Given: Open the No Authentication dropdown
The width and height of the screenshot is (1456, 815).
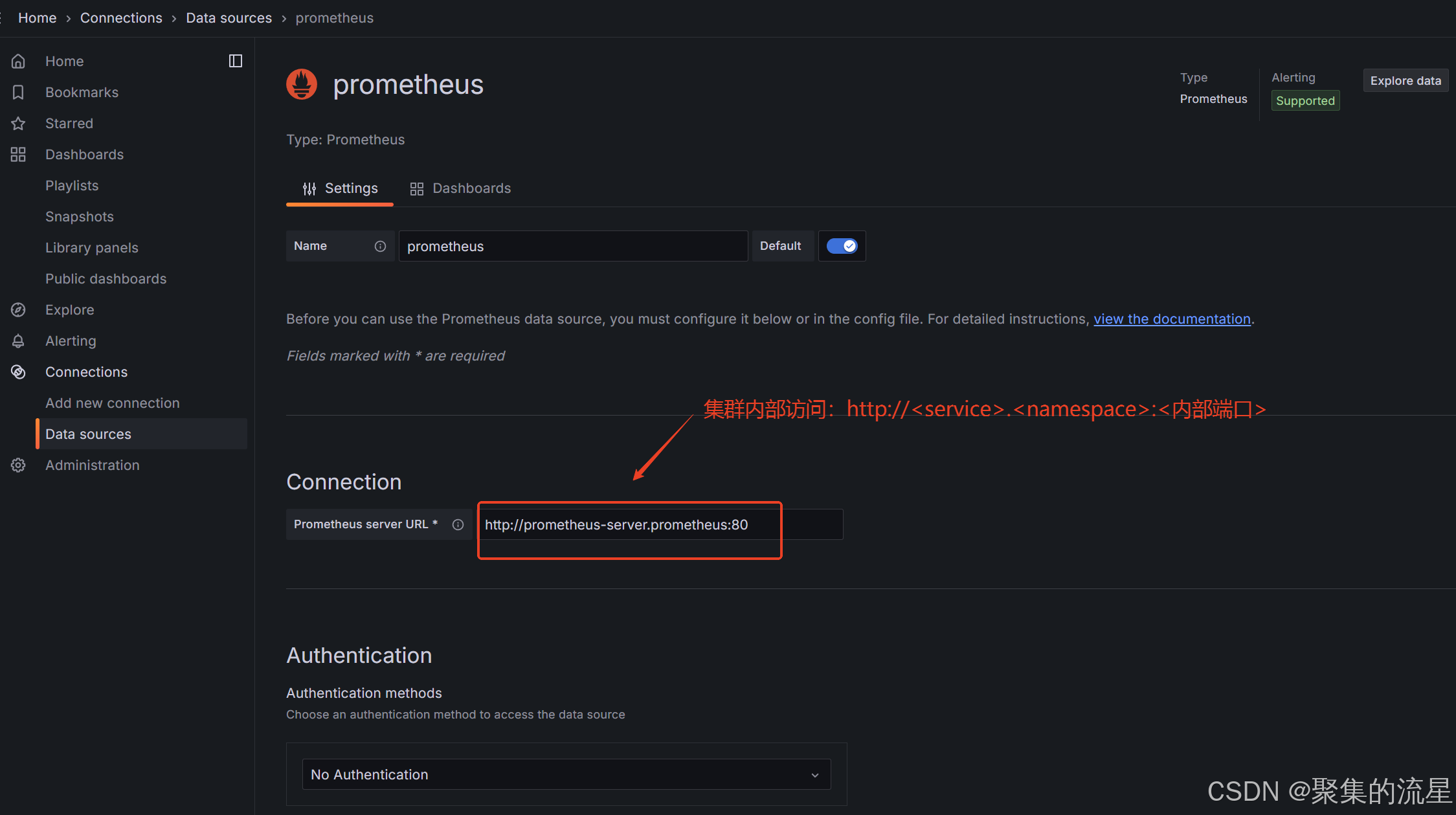Looking at the screenshot, I should [566, 774].
